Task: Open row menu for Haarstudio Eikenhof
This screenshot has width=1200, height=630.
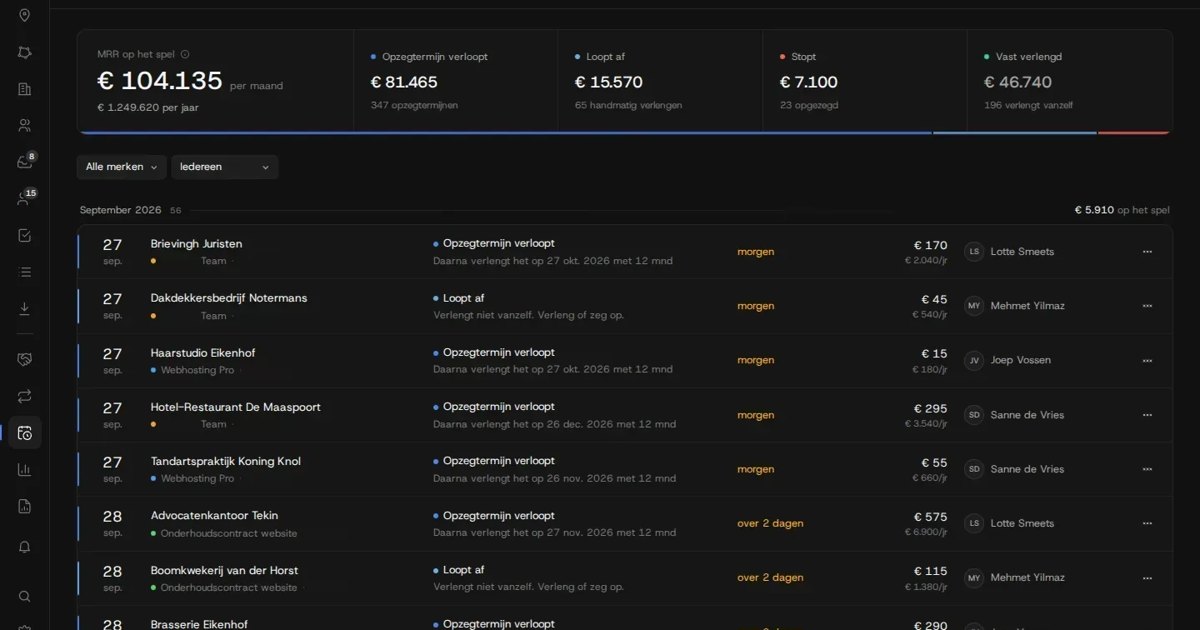Action: tap(1147, 360)
